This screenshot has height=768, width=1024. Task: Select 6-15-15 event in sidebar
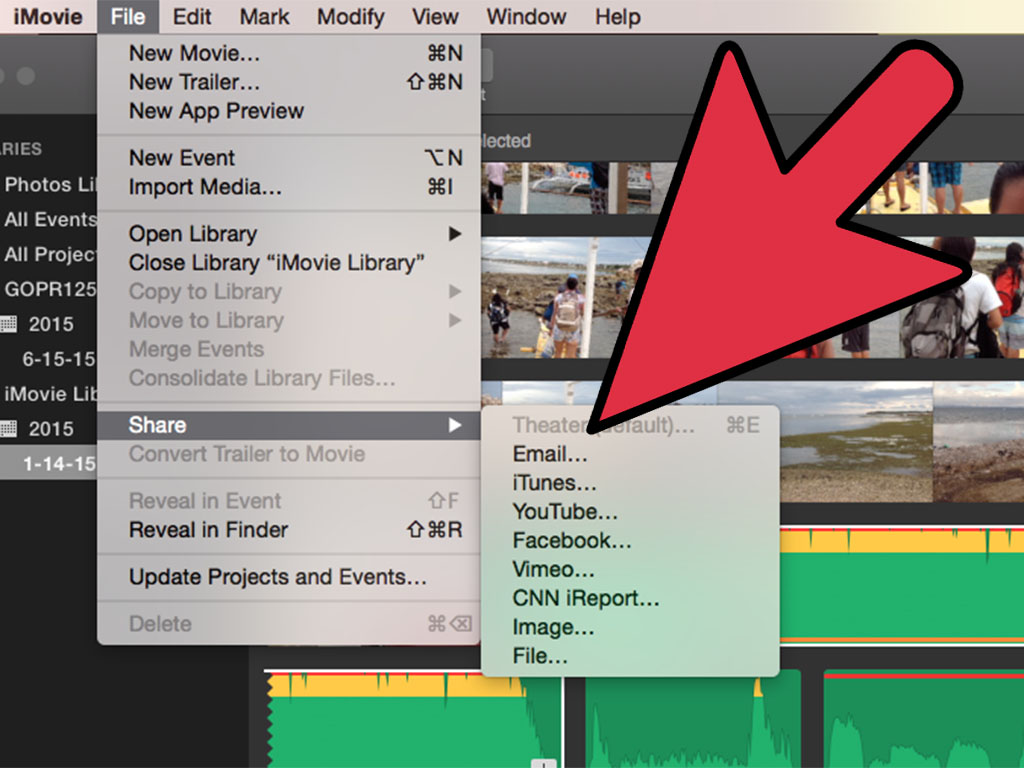click(x=58, y=359)
